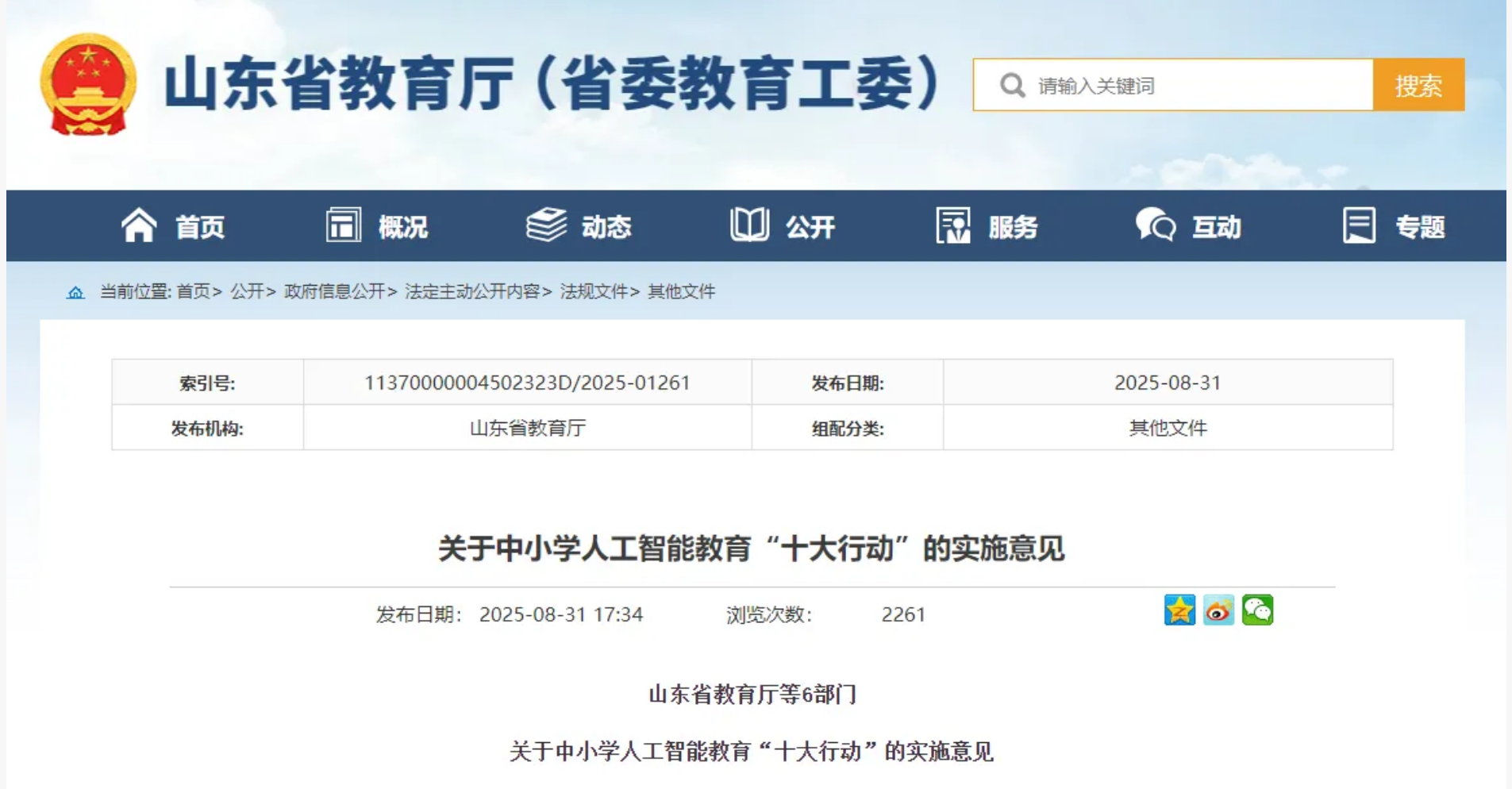Open 其他文件 breadcrumb link
This screenshot has width=1512, height=789.
[x=681, y=291]
